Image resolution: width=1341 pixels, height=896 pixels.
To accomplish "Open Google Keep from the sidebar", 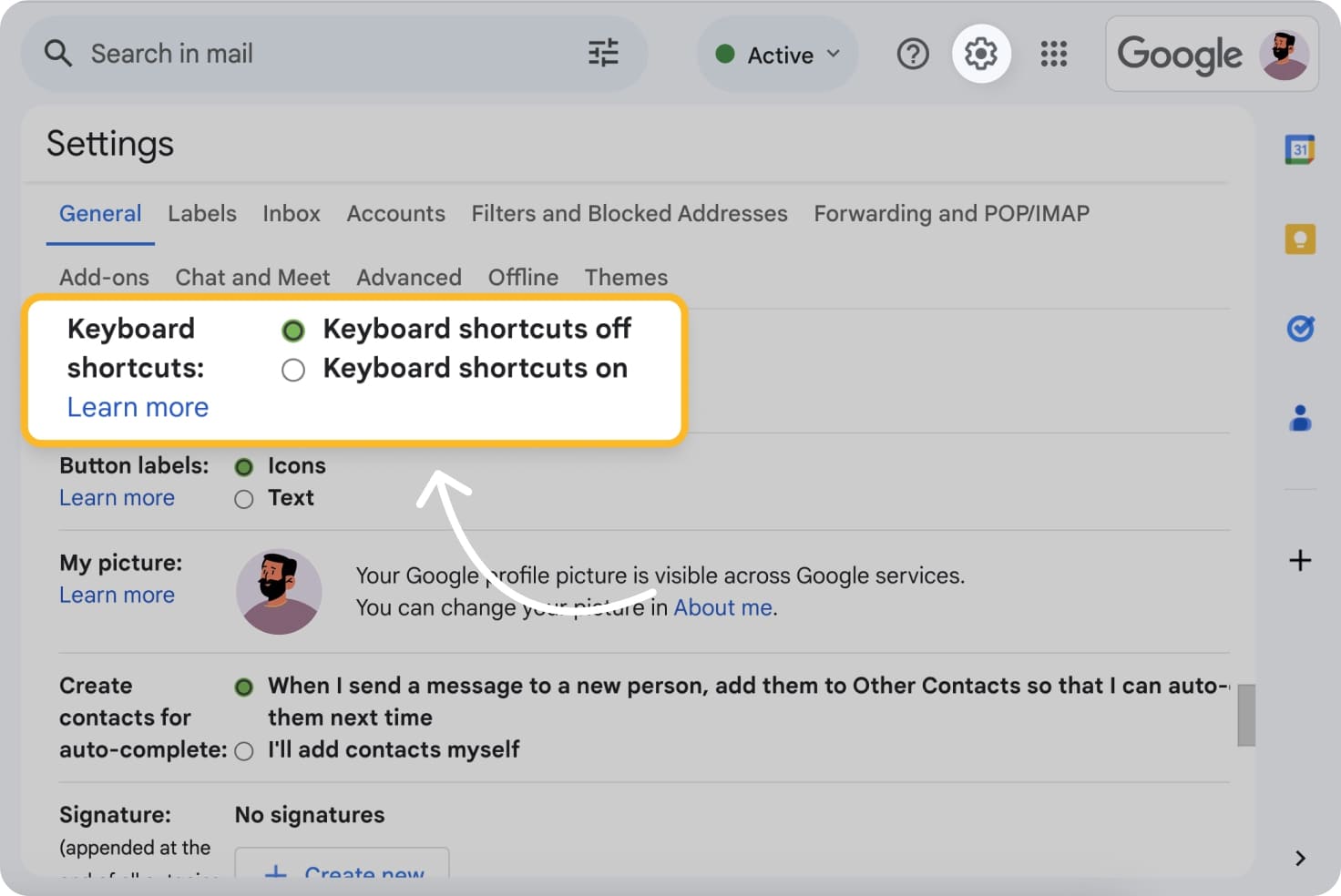I will (x=1301, y=238).
